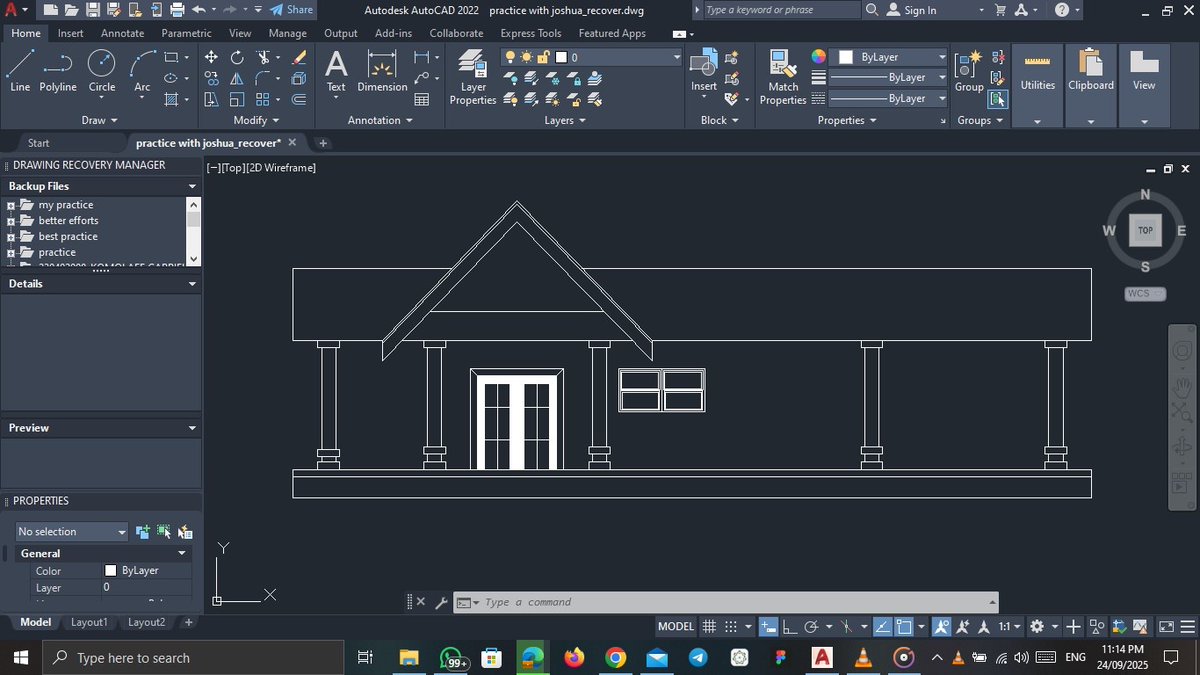Toggle polar tracking

click(811, 627)
